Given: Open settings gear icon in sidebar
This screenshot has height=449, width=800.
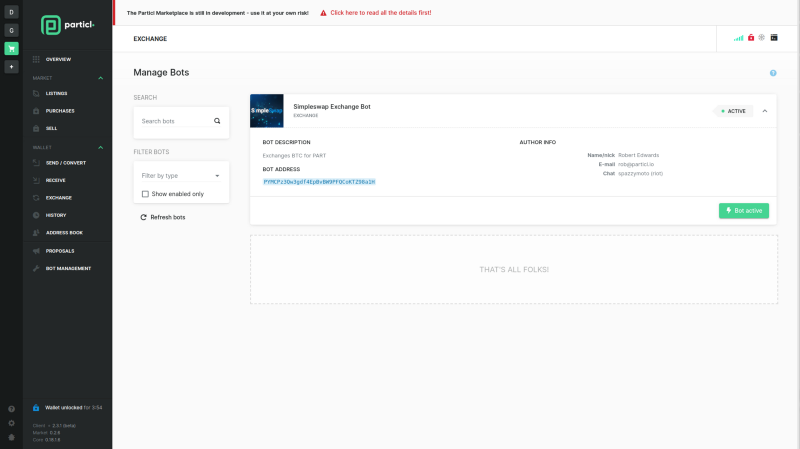Looking at the screenshot, I should pyautogui.click(x=11, y=423).
